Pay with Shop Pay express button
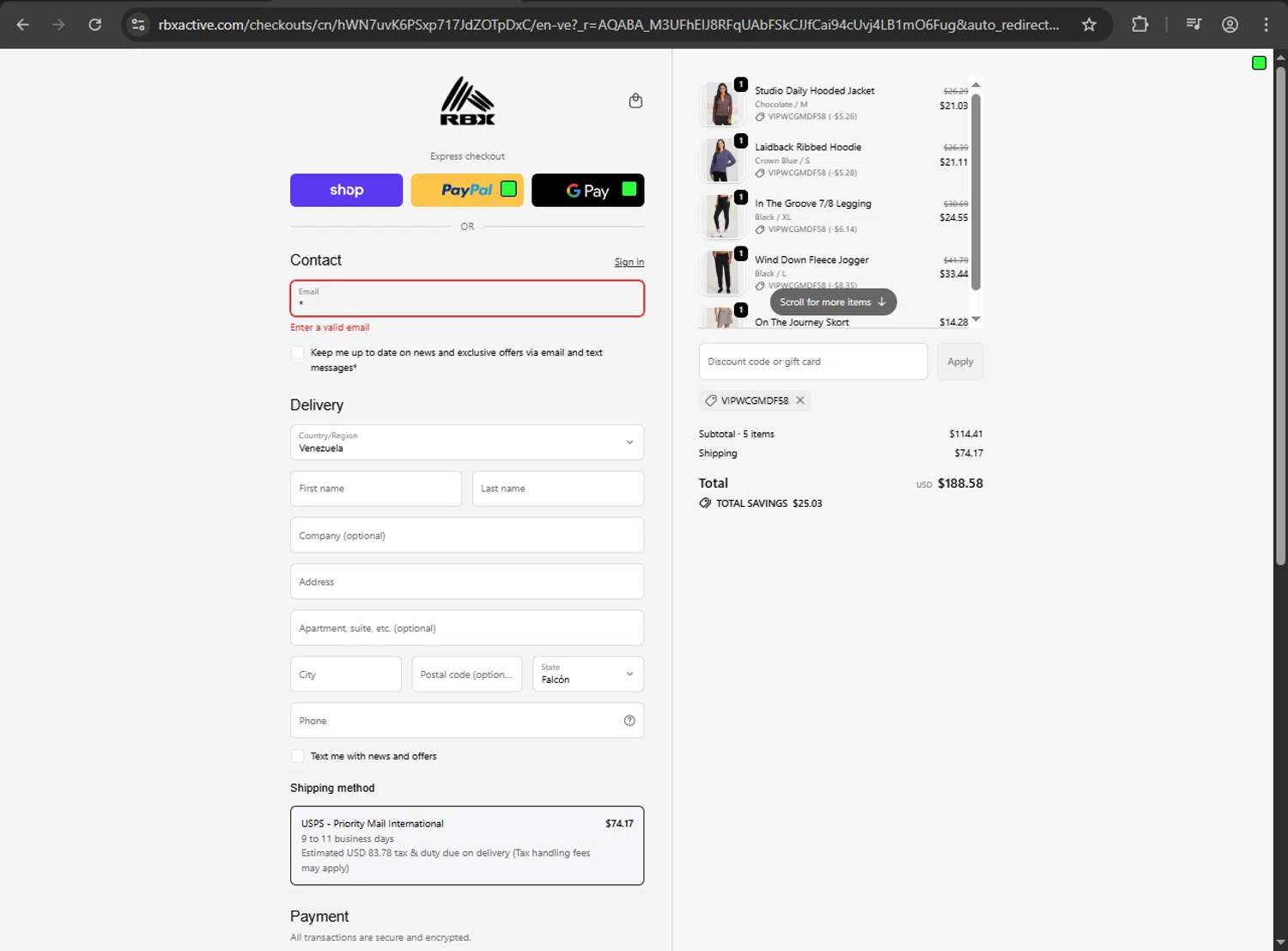Viewport: 1288px width, 951px height. [346, 190]
